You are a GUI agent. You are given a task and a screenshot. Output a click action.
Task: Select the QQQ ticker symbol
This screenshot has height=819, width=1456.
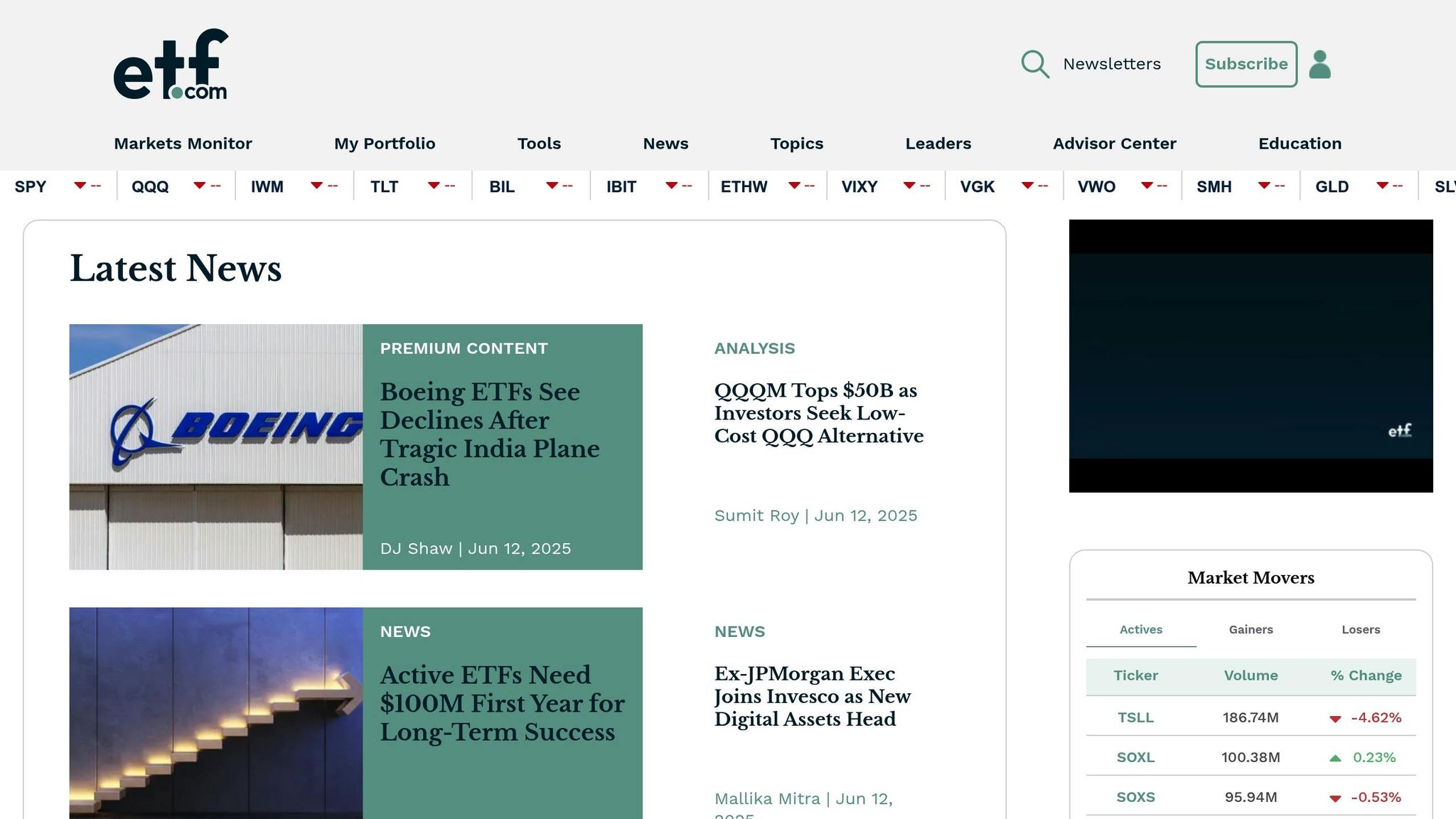150,186
